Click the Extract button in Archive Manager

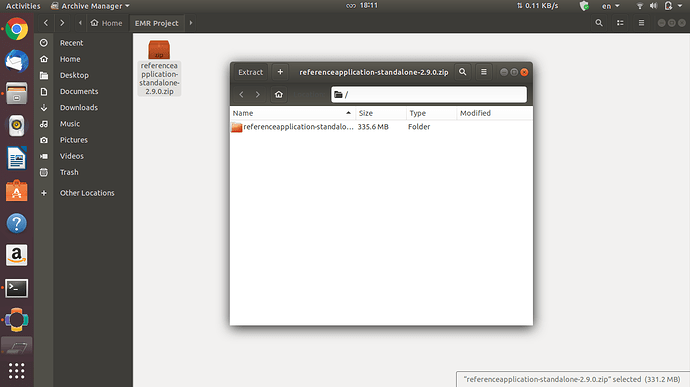tap(250, 72)
